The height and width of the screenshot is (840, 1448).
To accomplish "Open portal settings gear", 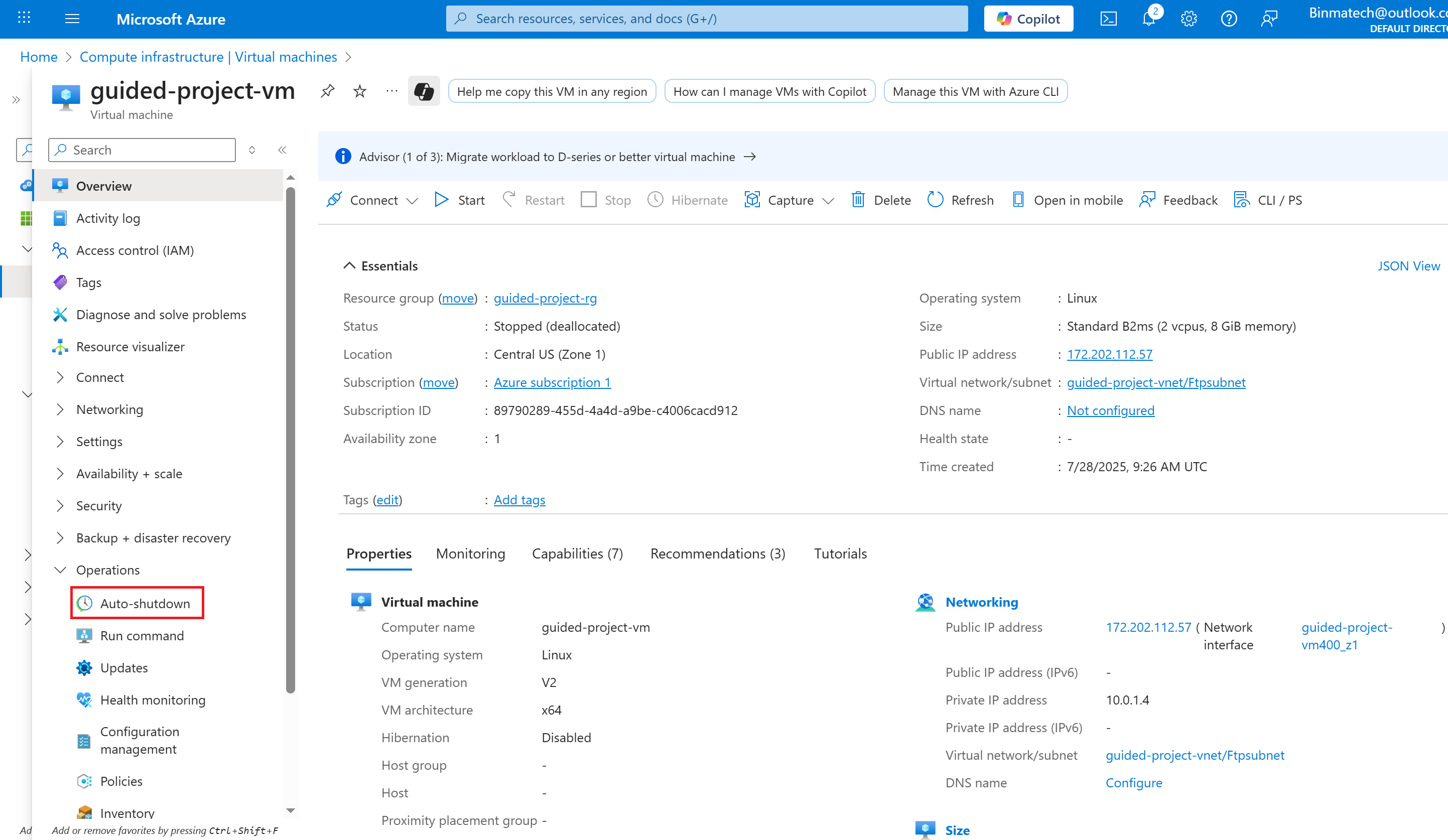I will (x=1189, y=19).
